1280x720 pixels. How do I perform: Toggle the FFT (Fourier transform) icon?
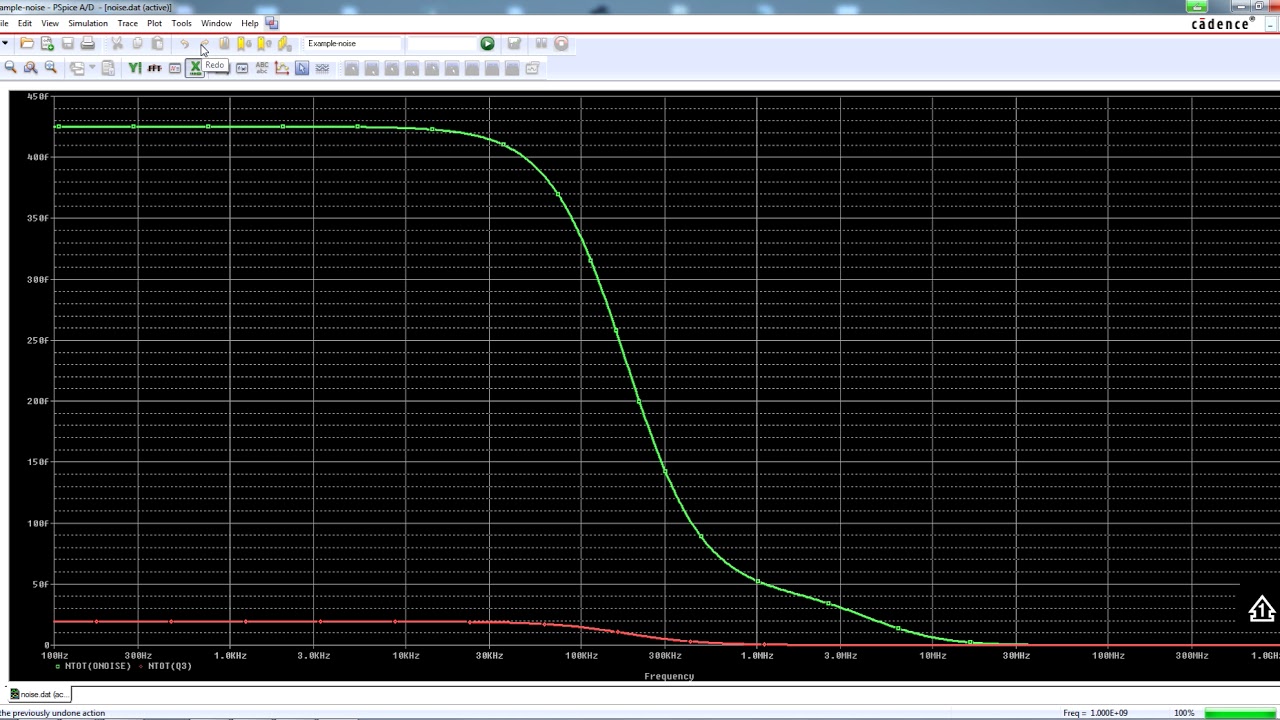[154, 68]
